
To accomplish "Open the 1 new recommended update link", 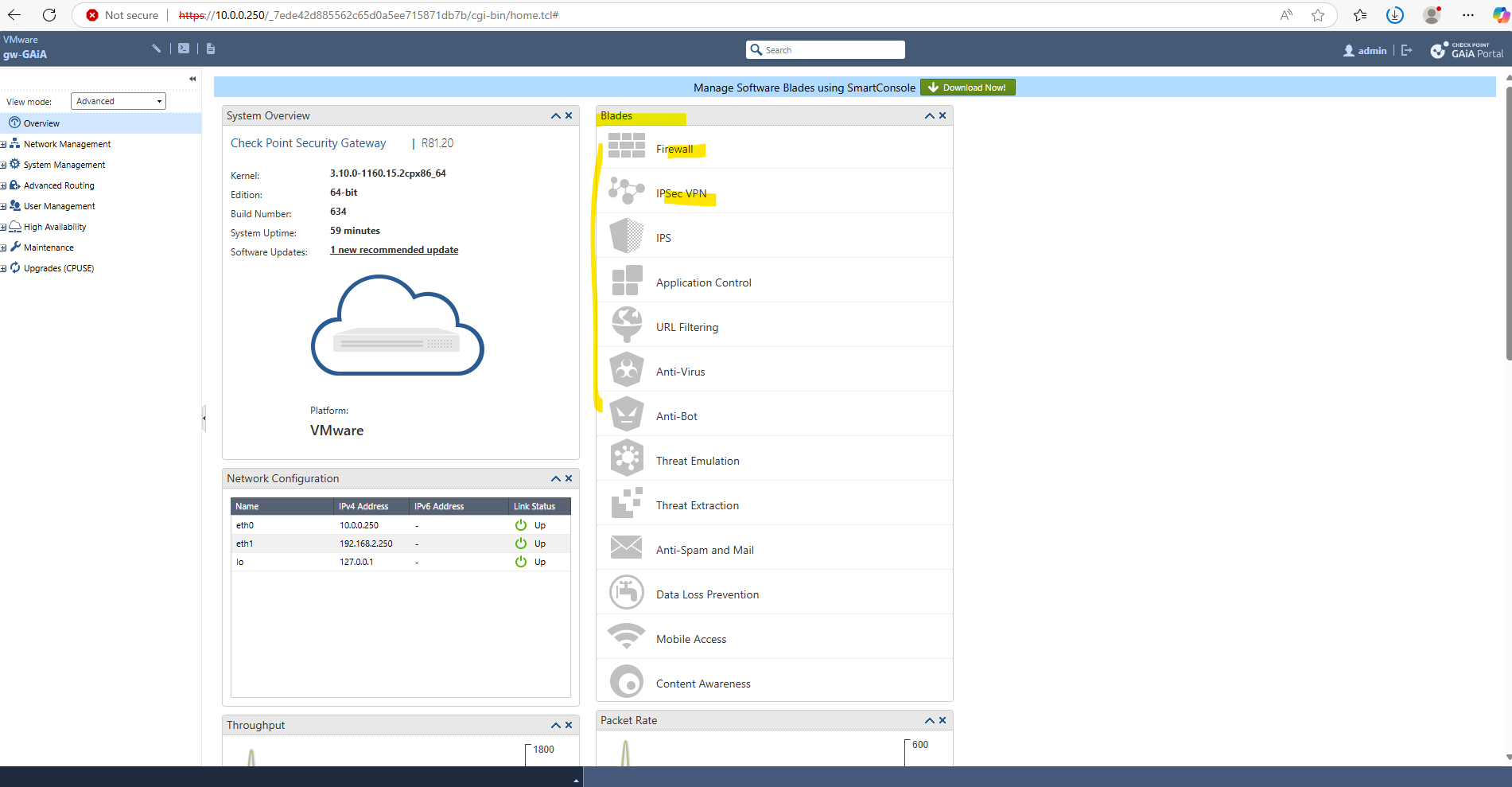I will coord(395,250).
